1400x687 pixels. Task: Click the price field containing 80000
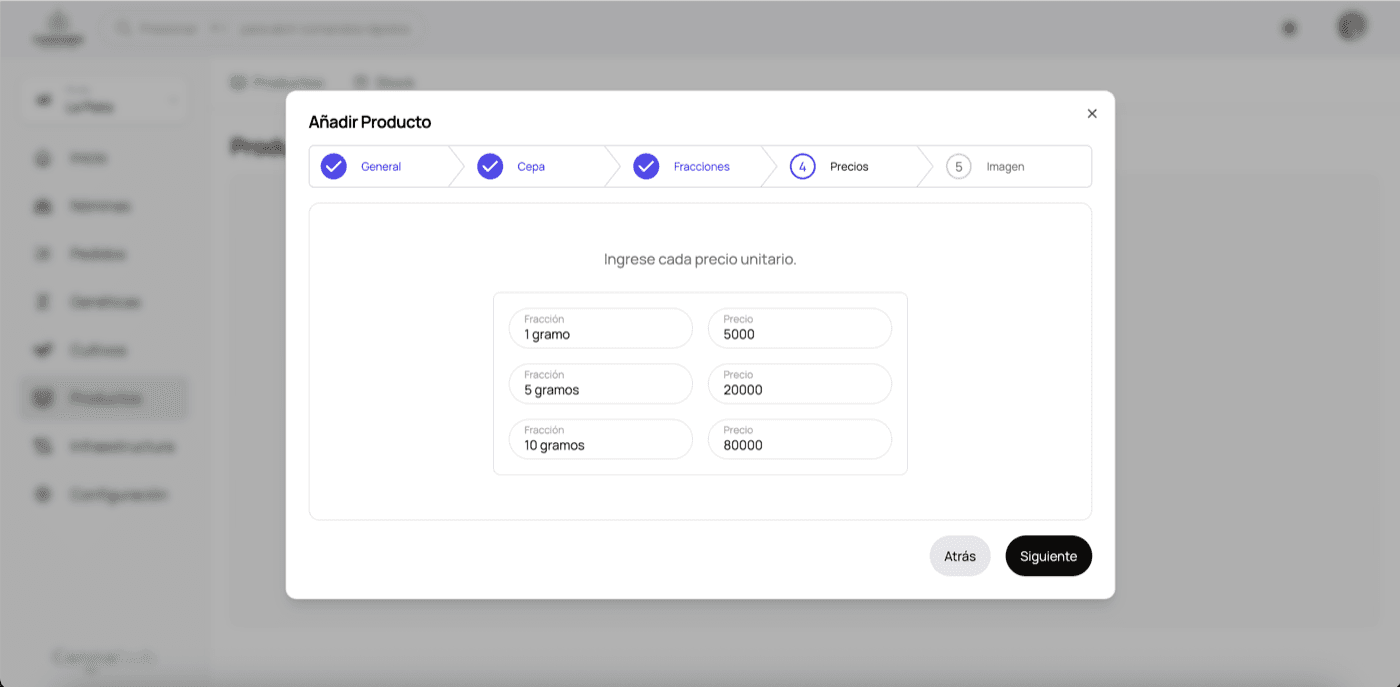coord(800,439)
